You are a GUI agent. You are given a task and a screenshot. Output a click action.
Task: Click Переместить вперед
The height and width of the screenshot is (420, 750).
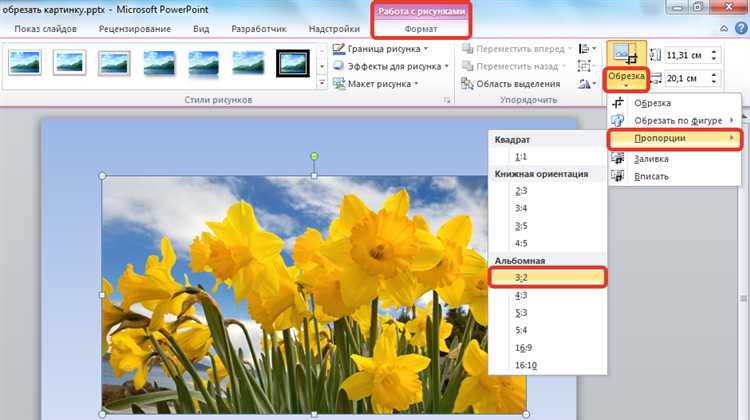[x=516, y=49]
